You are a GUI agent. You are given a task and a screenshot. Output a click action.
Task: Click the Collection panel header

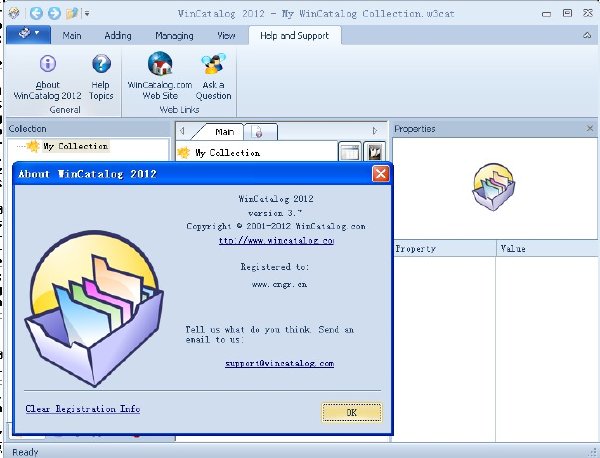(88, 129)
